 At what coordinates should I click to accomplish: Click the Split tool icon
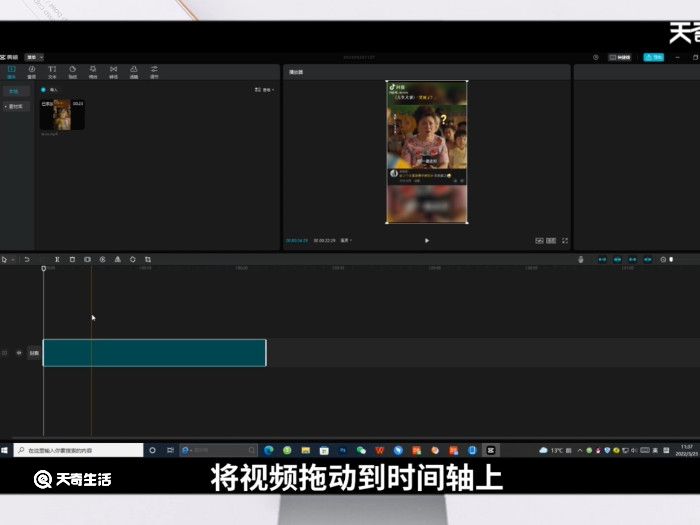coord(57,259)
